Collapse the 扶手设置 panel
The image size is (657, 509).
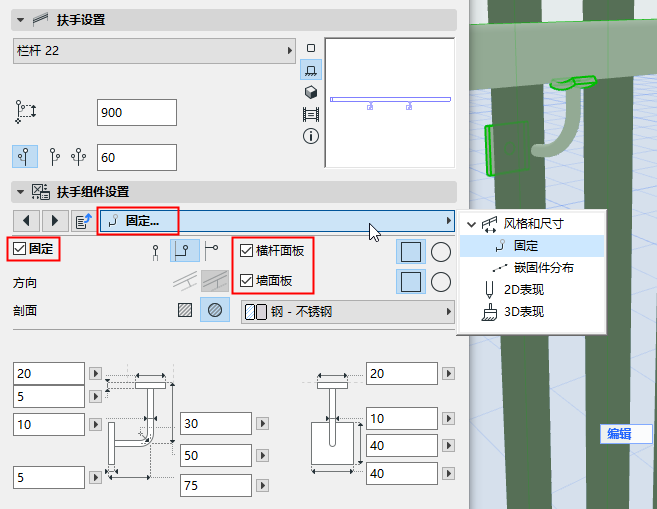coord(20,20)
